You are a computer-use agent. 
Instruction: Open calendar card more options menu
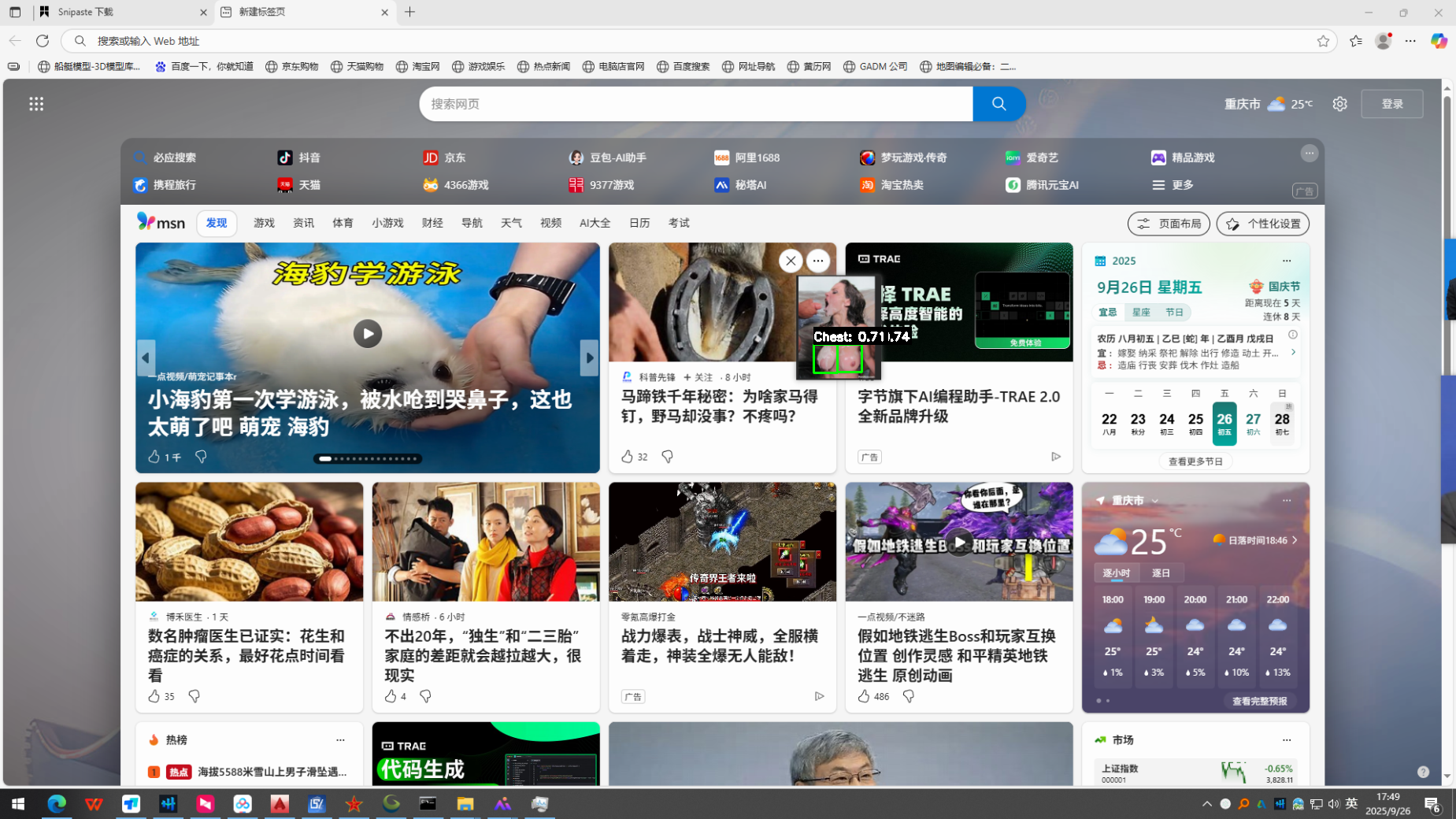(x=1286, y=261)
